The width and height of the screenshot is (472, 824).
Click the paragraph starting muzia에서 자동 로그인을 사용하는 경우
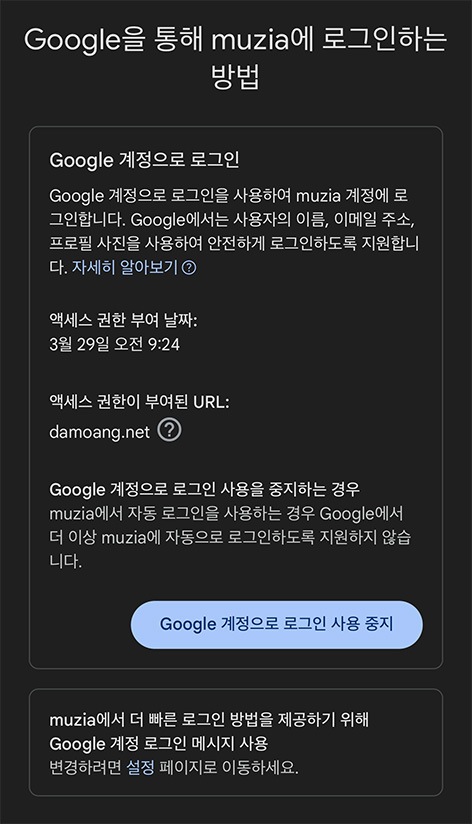click(230, 537)
